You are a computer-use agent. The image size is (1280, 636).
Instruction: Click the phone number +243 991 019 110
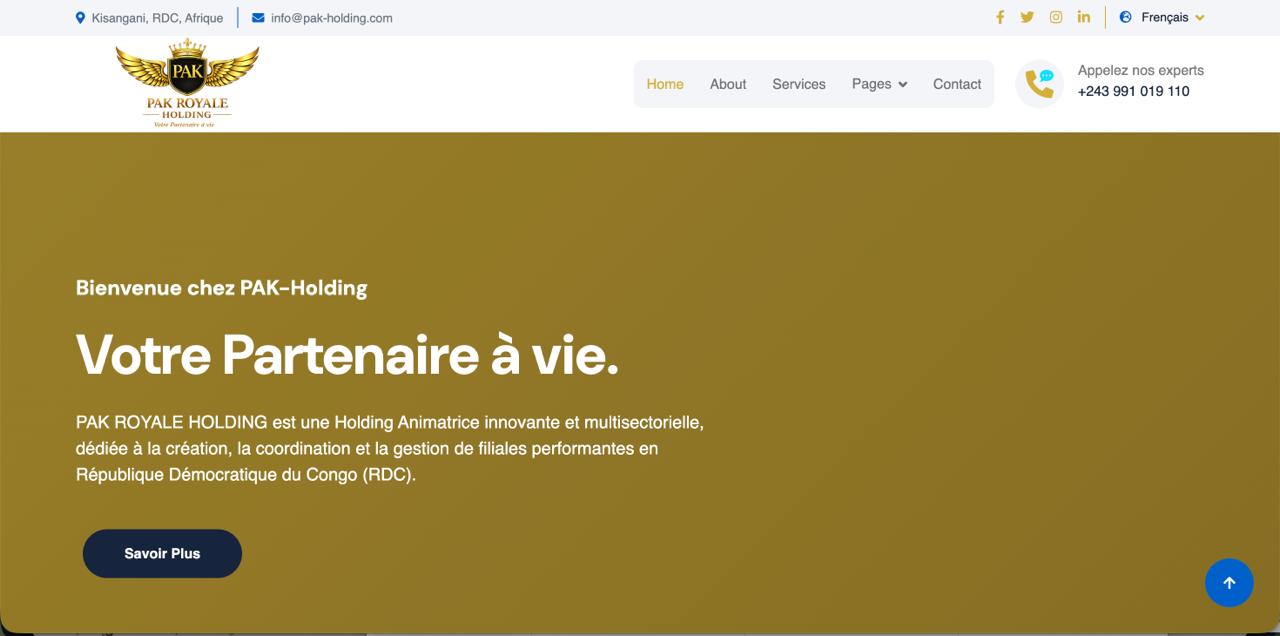pyautogui.click(x=1133, y=91)
